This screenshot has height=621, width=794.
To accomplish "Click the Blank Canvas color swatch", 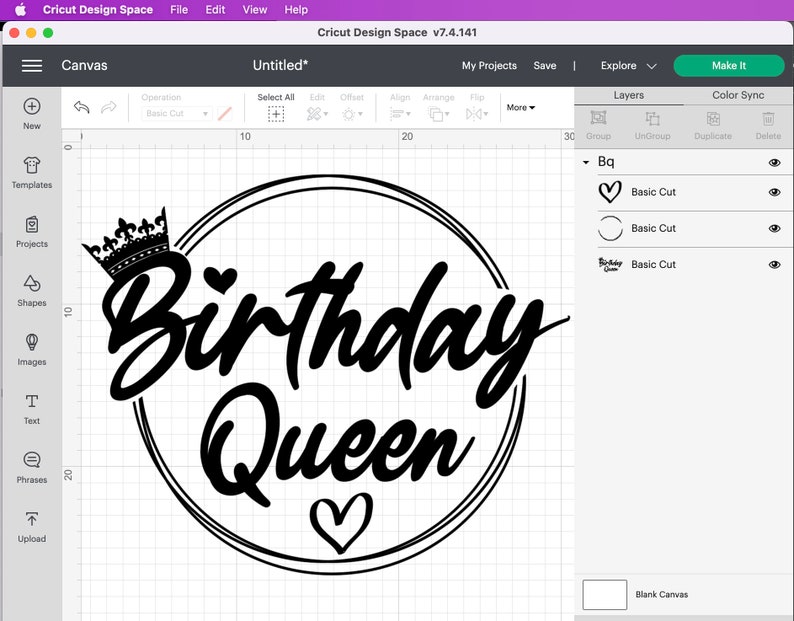I will point(605,595).
